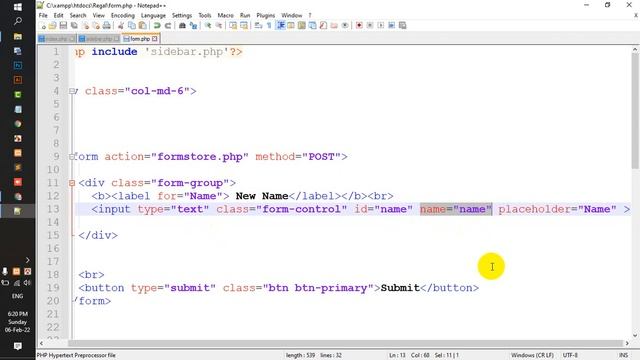The height and width of the screenshot is (360, 640).
Task: Open Replace dialog toolbar icon
Action: (193, 25)
